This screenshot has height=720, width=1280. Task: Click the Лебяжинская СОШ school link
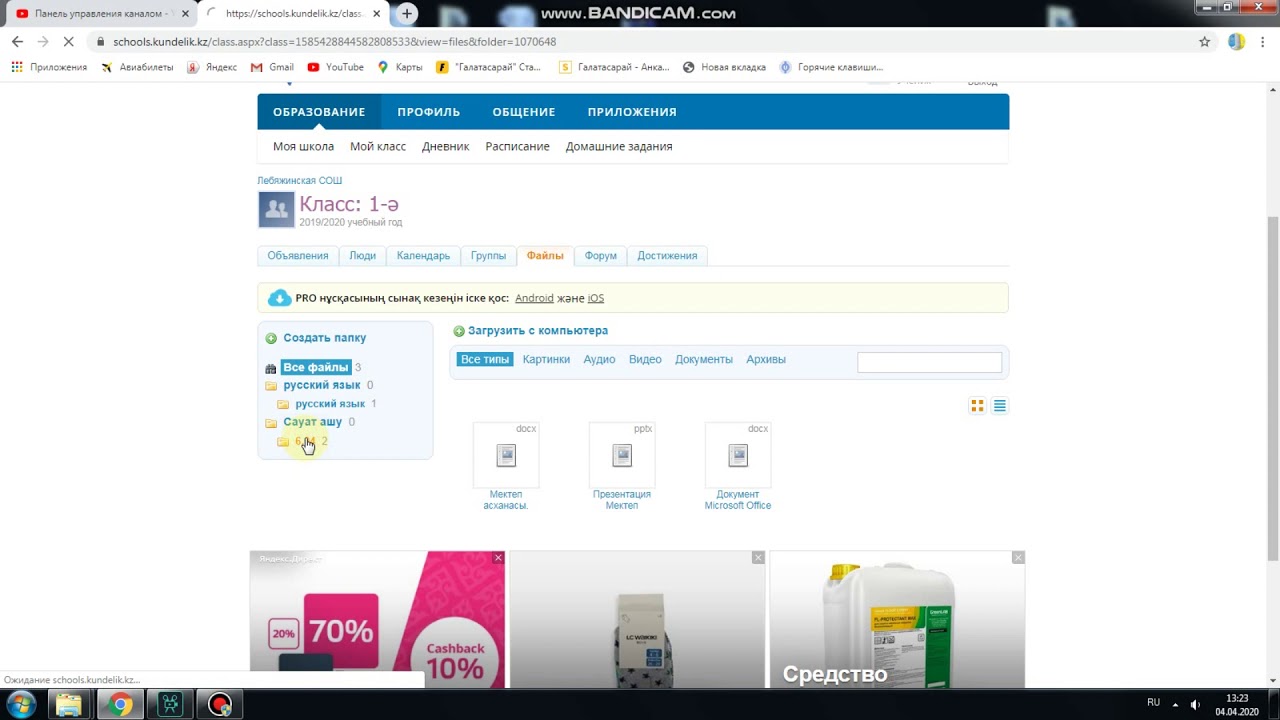click(x=300, y=180)
